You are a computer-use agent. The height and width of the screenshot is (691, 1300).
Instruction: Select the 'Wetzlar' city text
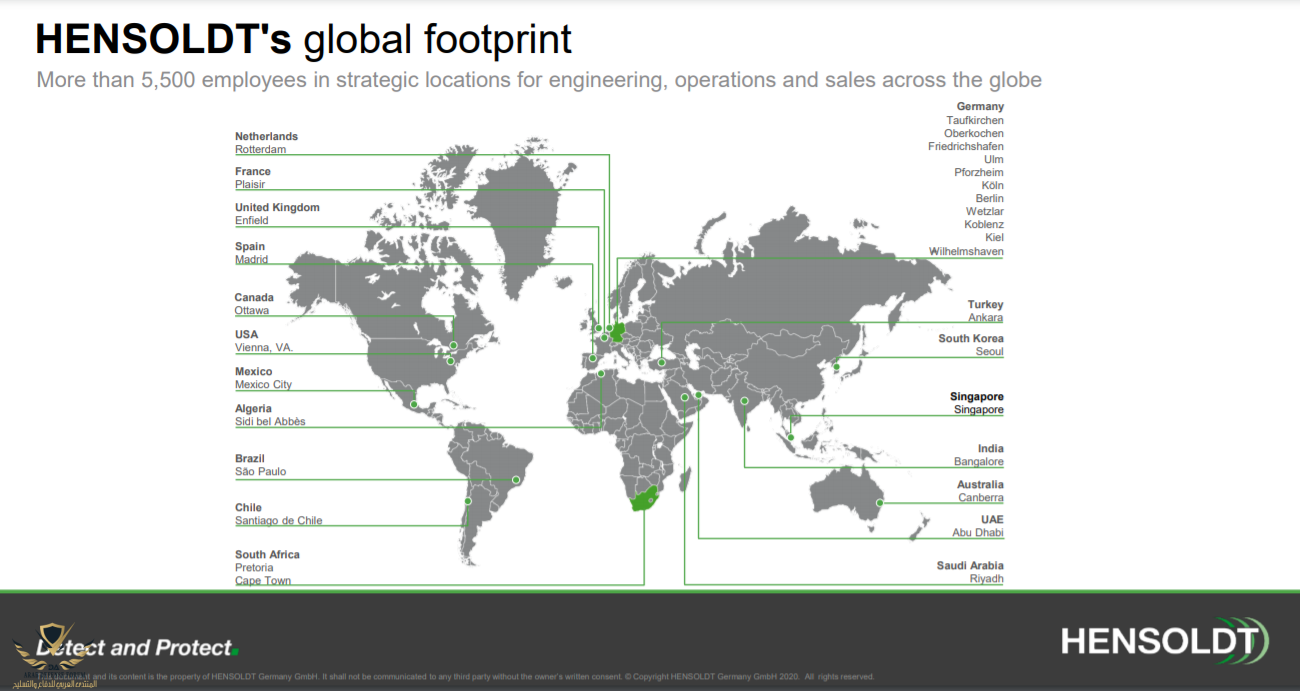985,211
